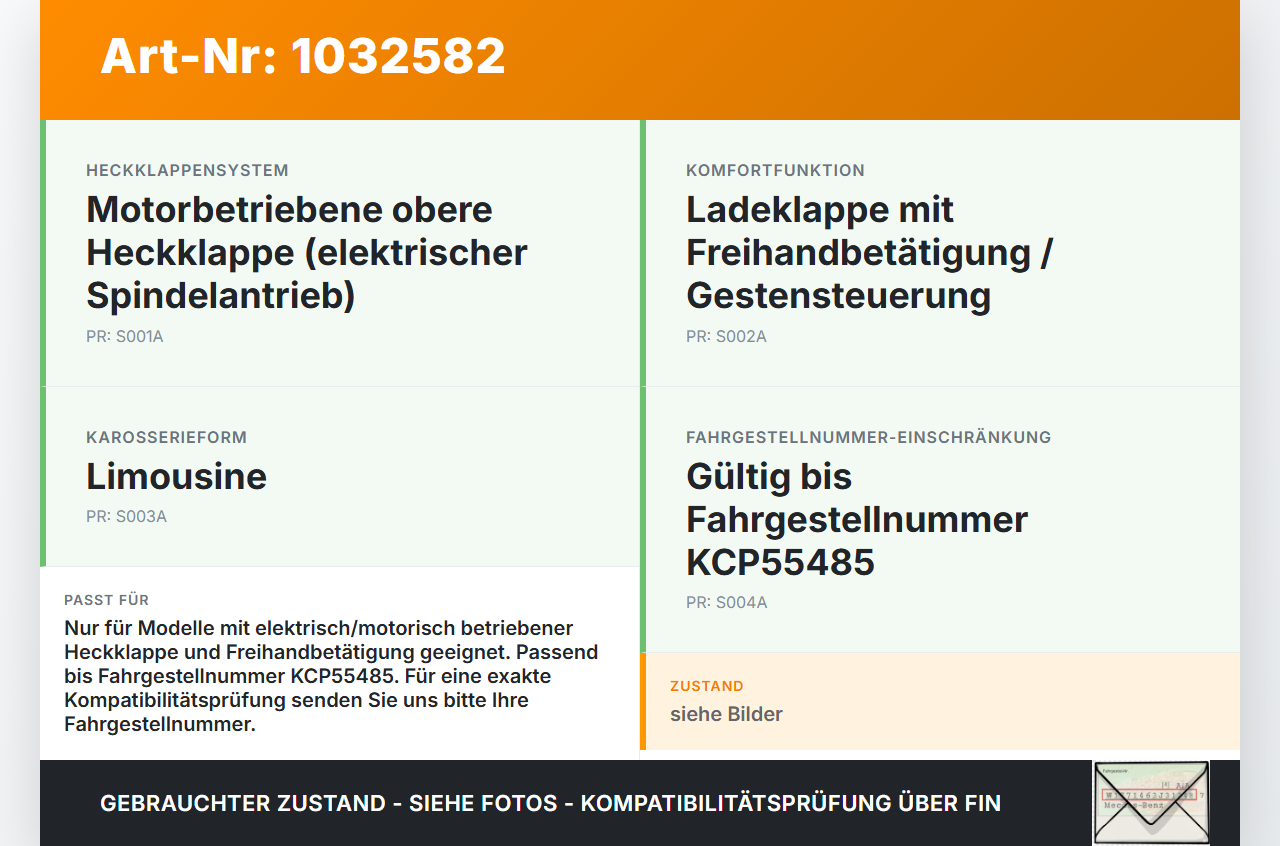Select Gültig bis Fahrgestellnummer KCP55485 title

(857, 519)
